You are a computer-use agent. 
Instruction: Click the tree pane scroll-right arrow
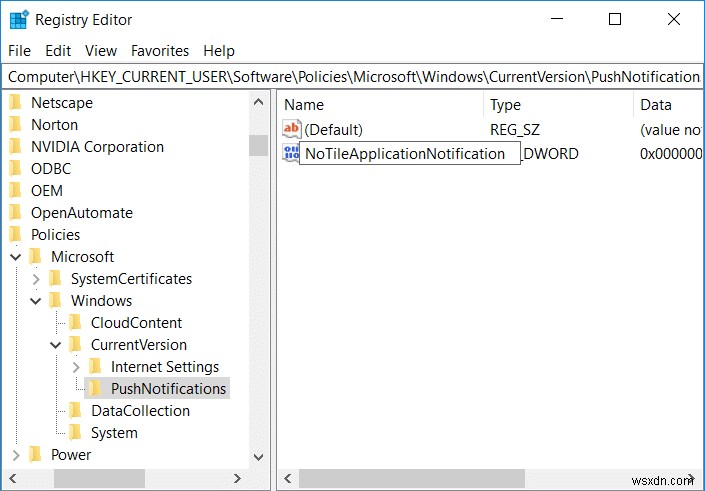tap(237, 478)
